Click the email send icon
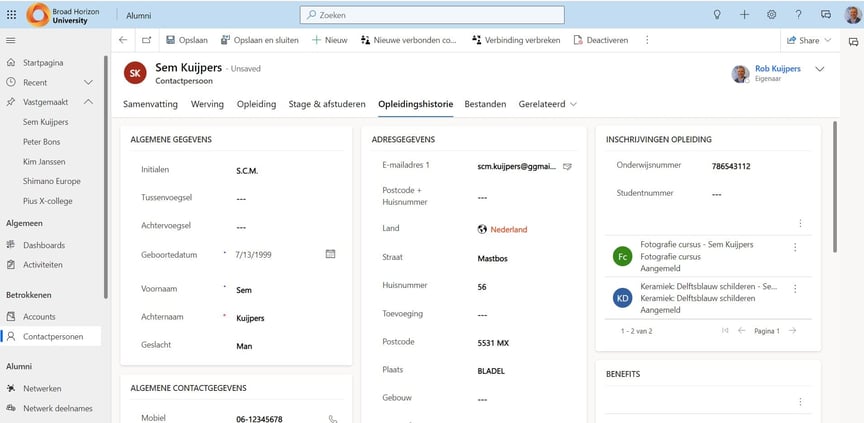The width and height of the screenshot is (864, 423). [x=567, y=166]
